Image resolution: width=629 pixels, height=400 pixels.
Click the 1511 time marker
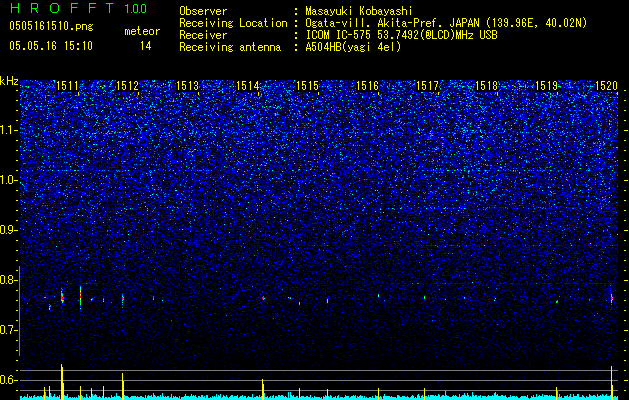coord(67,85)
